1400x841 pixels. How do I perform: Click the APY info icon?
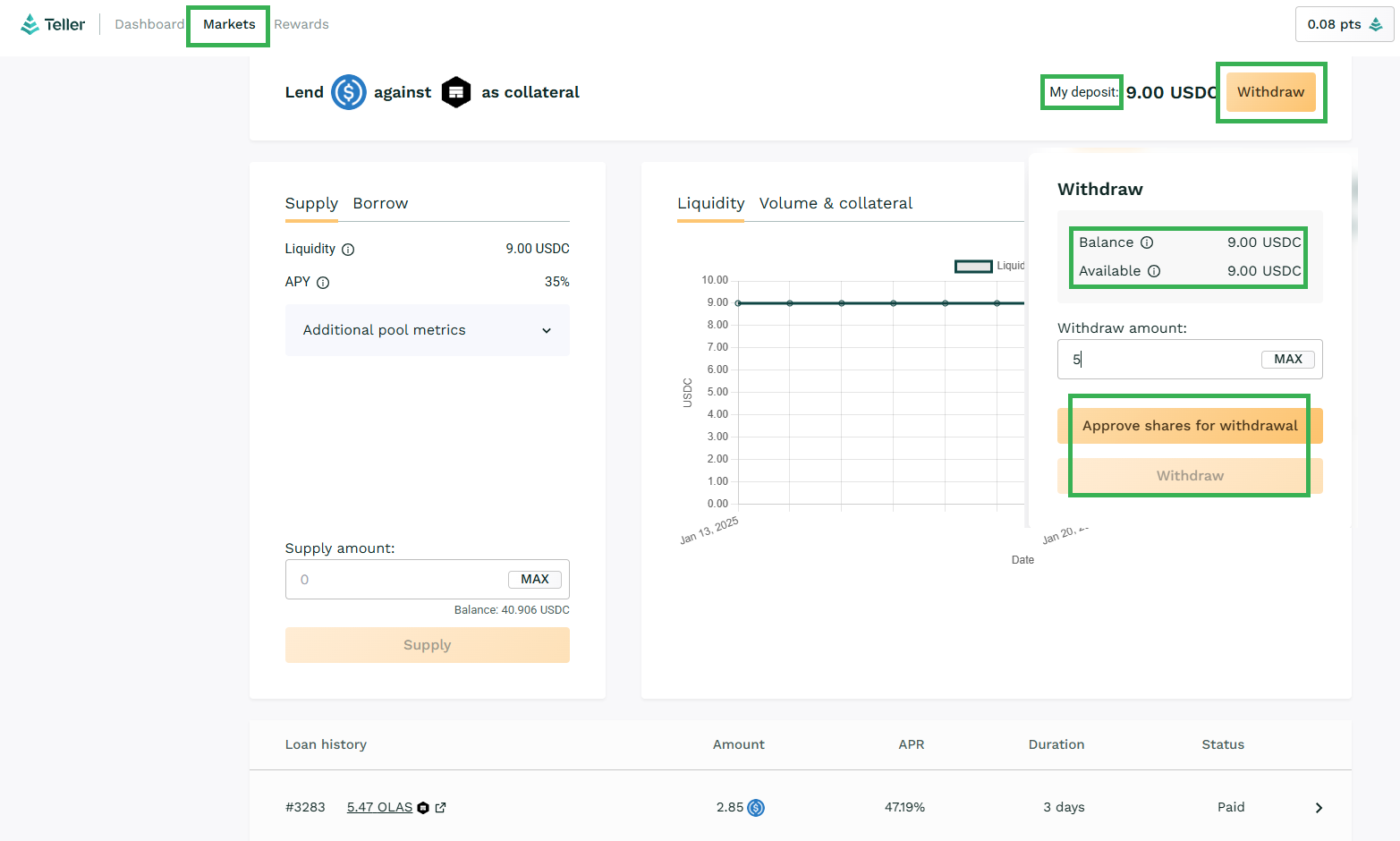(323, 283)
